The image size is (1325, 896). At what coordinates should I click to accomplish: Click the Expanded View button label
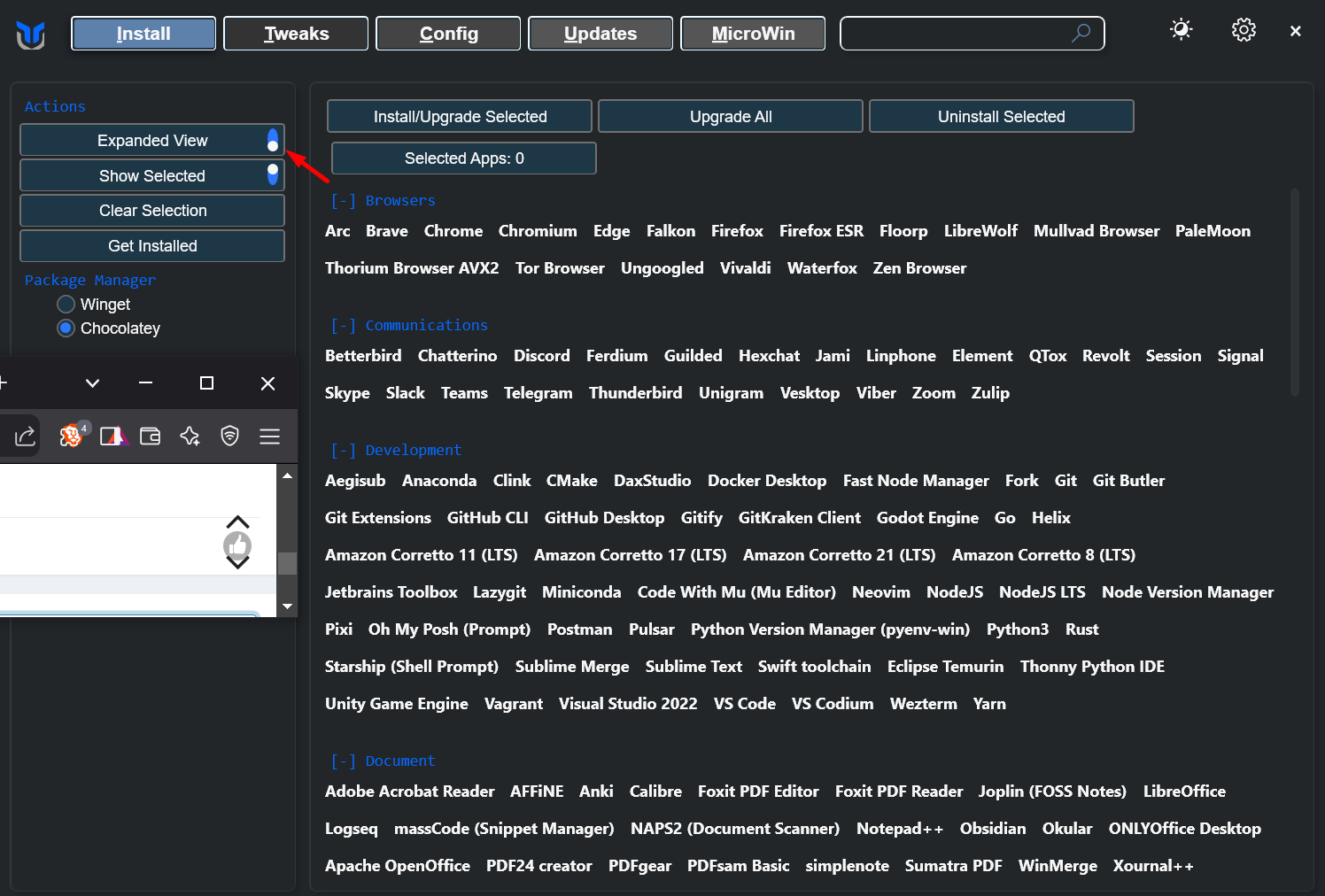pyautogui.click(x=152, y=141)
